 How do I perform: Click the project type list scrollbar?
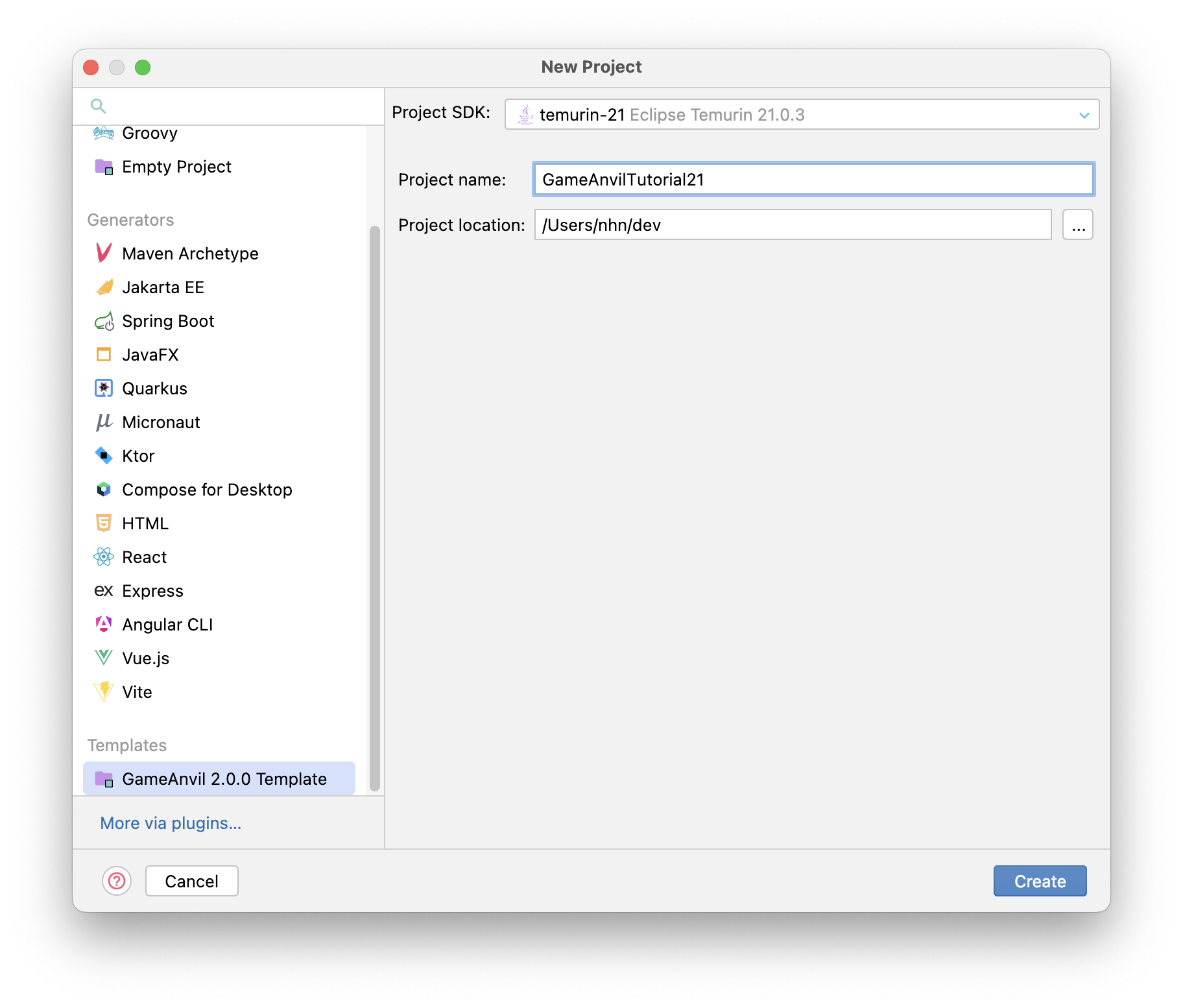coord(374,509)
